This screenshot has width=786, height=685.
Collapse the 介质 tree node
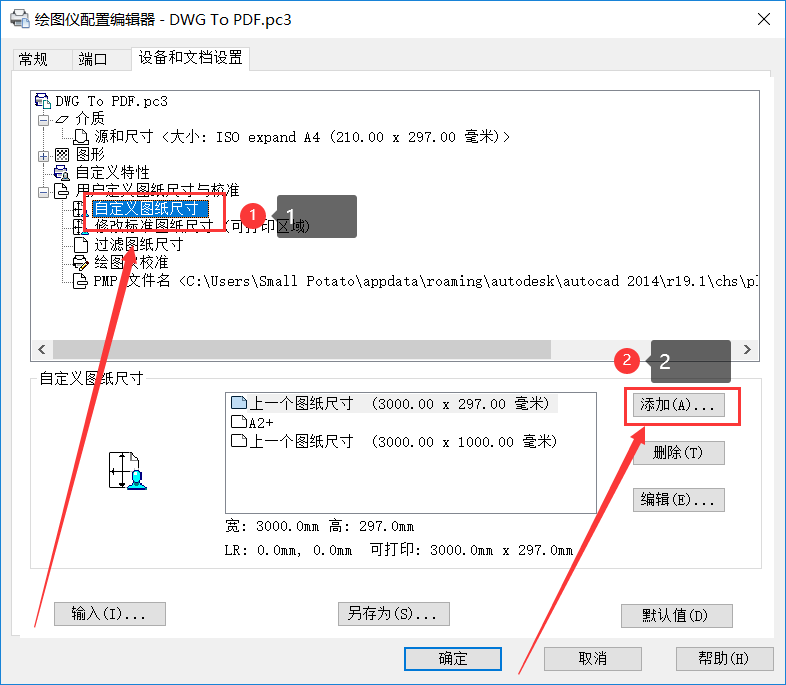pos(44,120)
